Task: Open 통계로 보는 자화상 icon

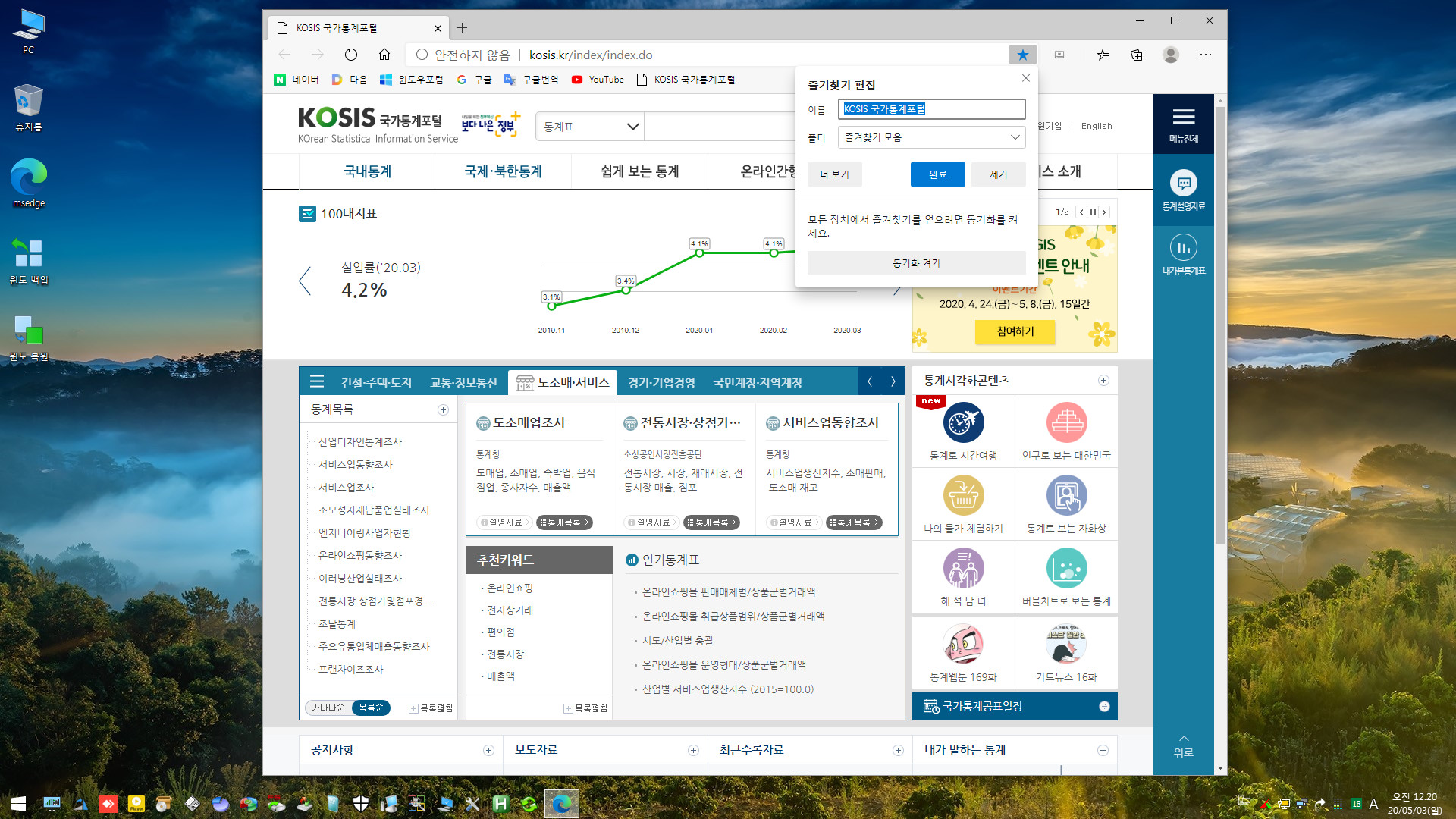Action: coord(1066,496)
